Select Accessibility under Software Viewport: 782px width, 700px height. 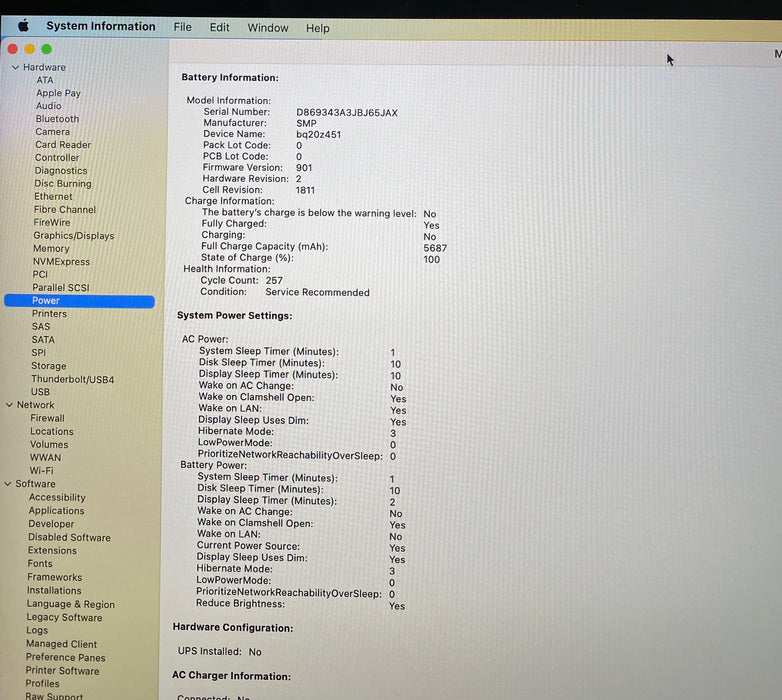click(x=57, y=497)
